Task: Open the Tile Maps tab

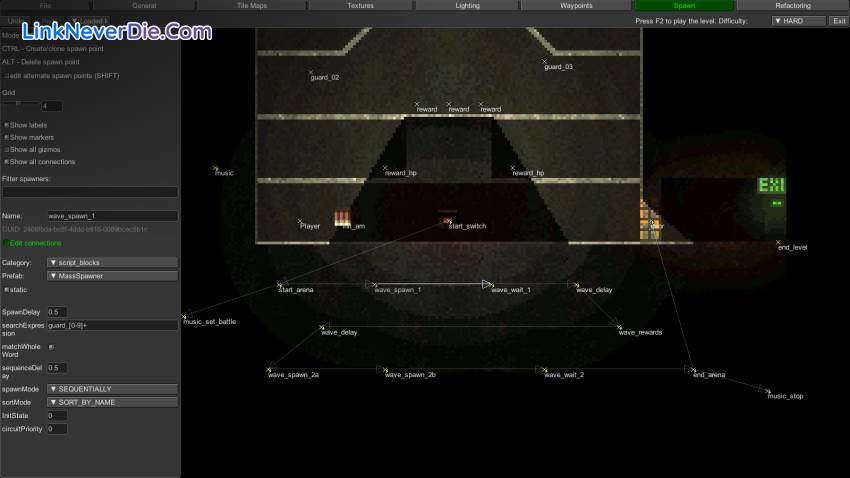Action: coord(252,5)
